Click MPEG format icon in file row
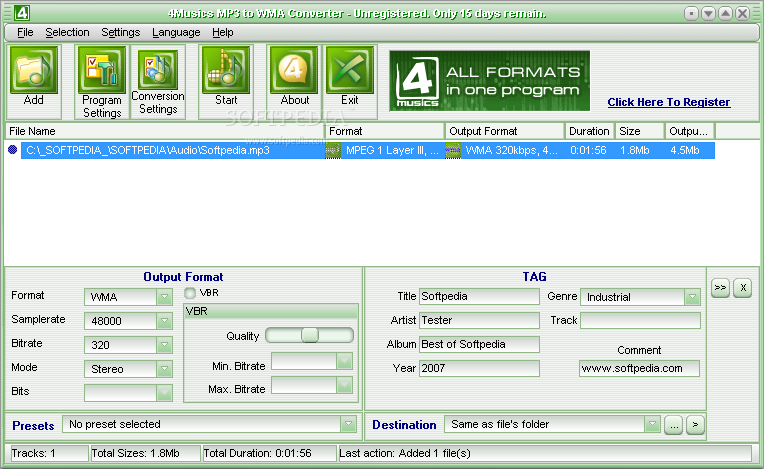Viewport: 764px width, 469px height. (333, 150)
